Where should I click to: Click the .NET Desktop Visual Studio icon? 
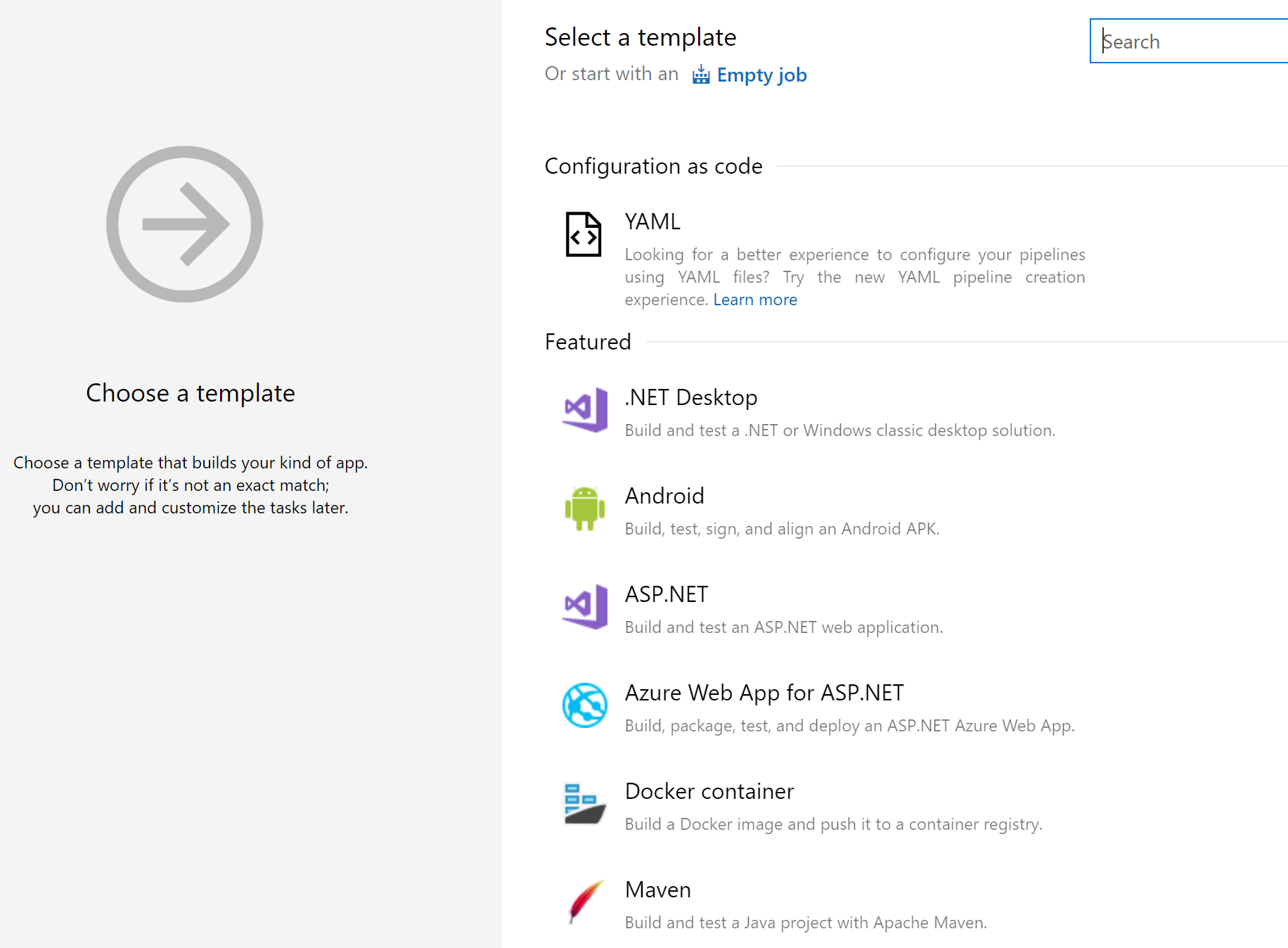(x=584, y=410)
